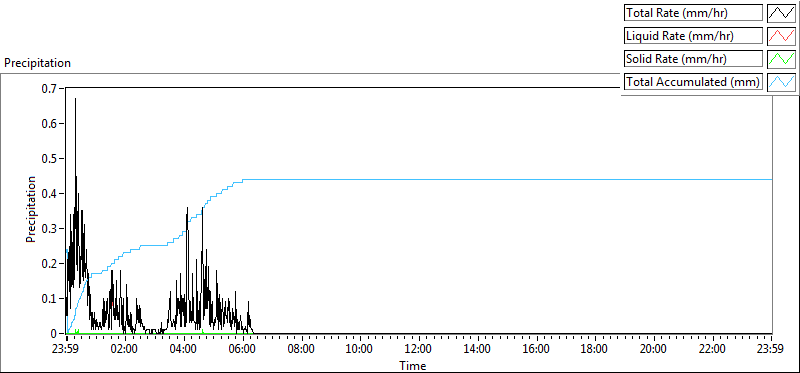Click the 22:00 time label
Screen dimensions: 800x373
click(712, 350)
